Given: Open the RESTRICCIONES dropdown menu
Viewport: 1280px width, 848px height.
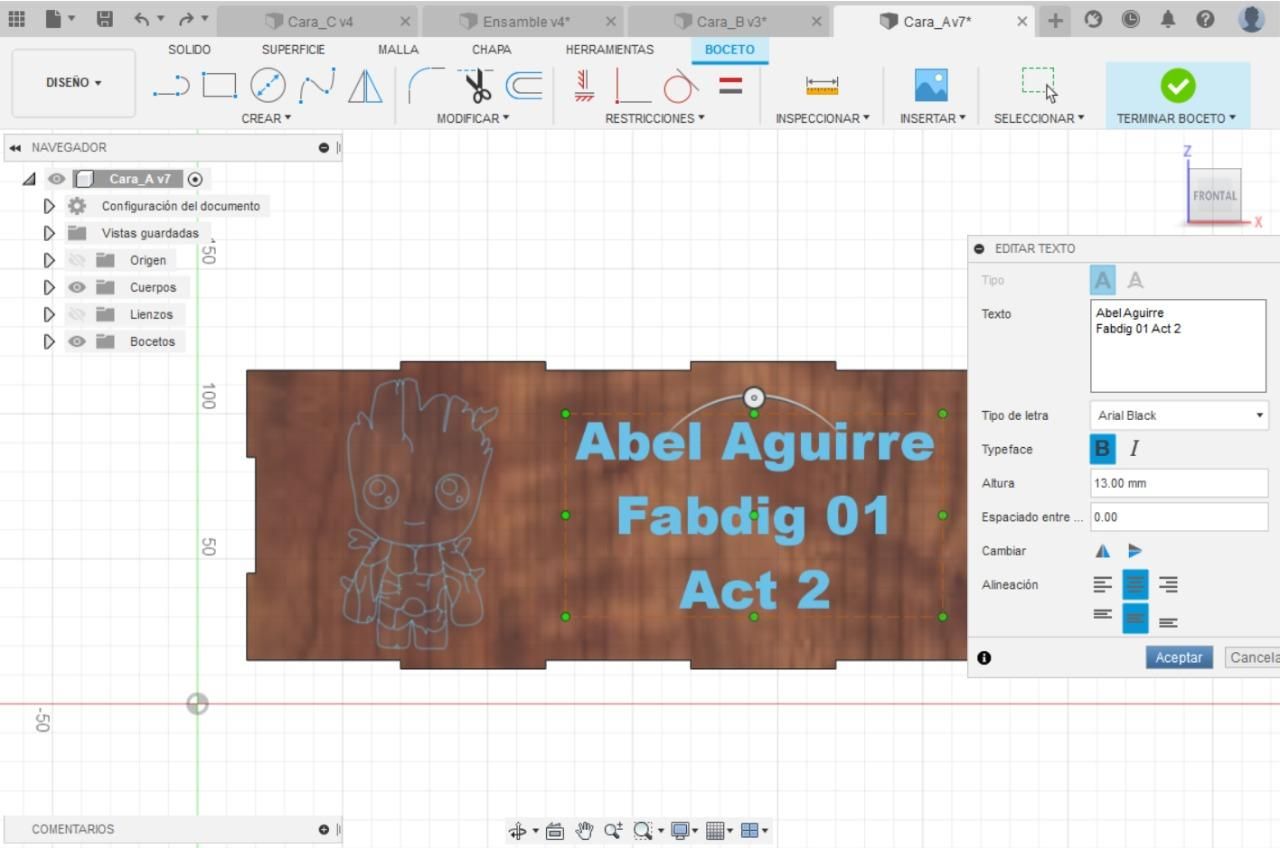Looking at the screenshot, I should (x=655, y=118).
